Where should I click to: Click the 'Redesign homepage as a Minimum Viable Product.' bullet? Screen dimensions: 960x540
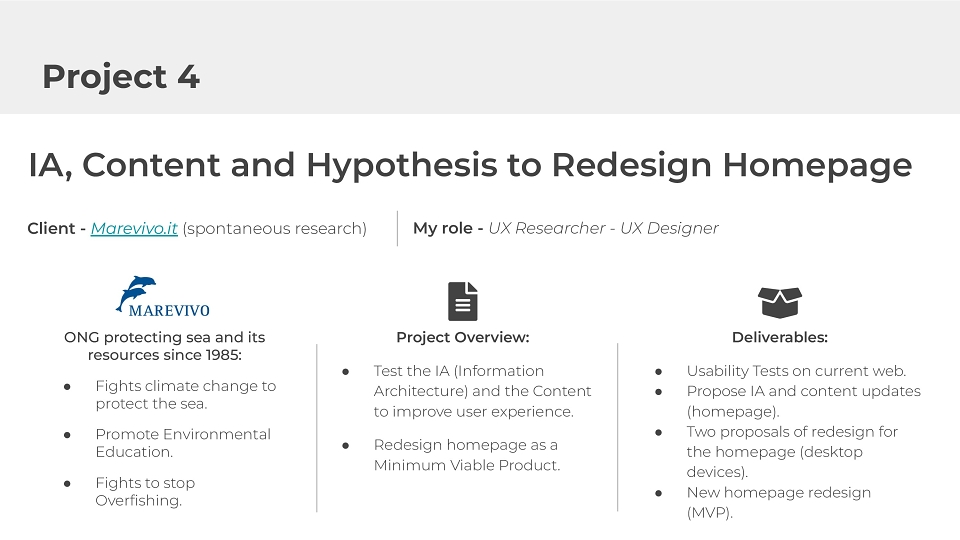click(x=467, y=455)
